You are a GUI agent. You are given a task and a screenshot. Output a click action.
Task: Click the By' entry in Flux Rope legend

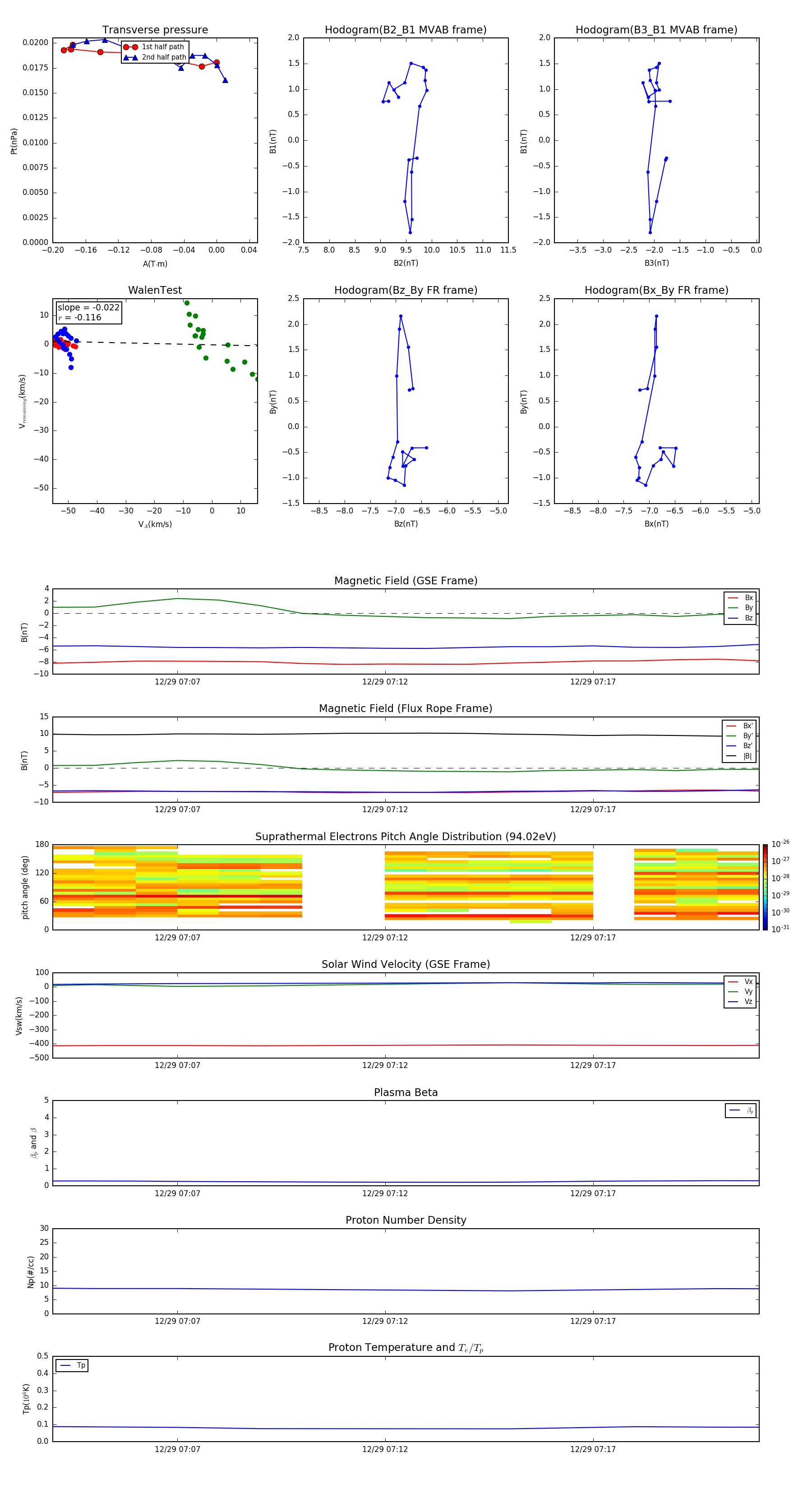tap(739, 736)
